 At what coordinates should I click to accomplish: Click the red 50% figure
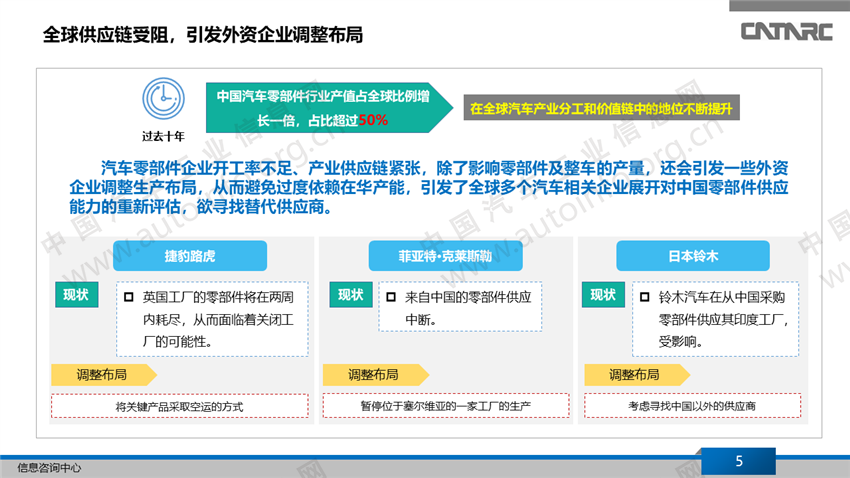click(373, 120)
